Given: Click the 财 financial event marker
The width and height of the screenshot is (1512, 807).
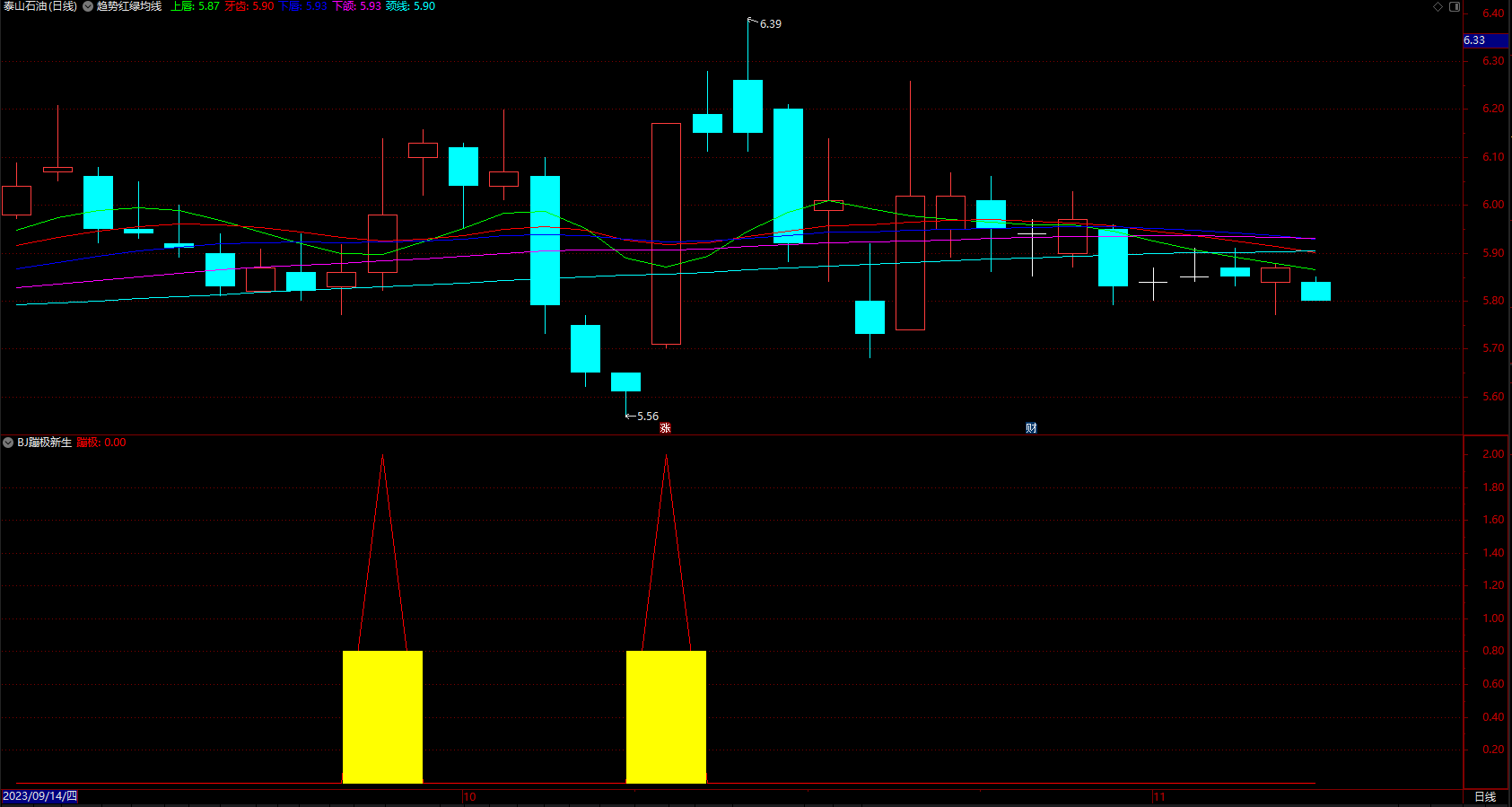Looking at the screenshot, I should (1031, 428).
